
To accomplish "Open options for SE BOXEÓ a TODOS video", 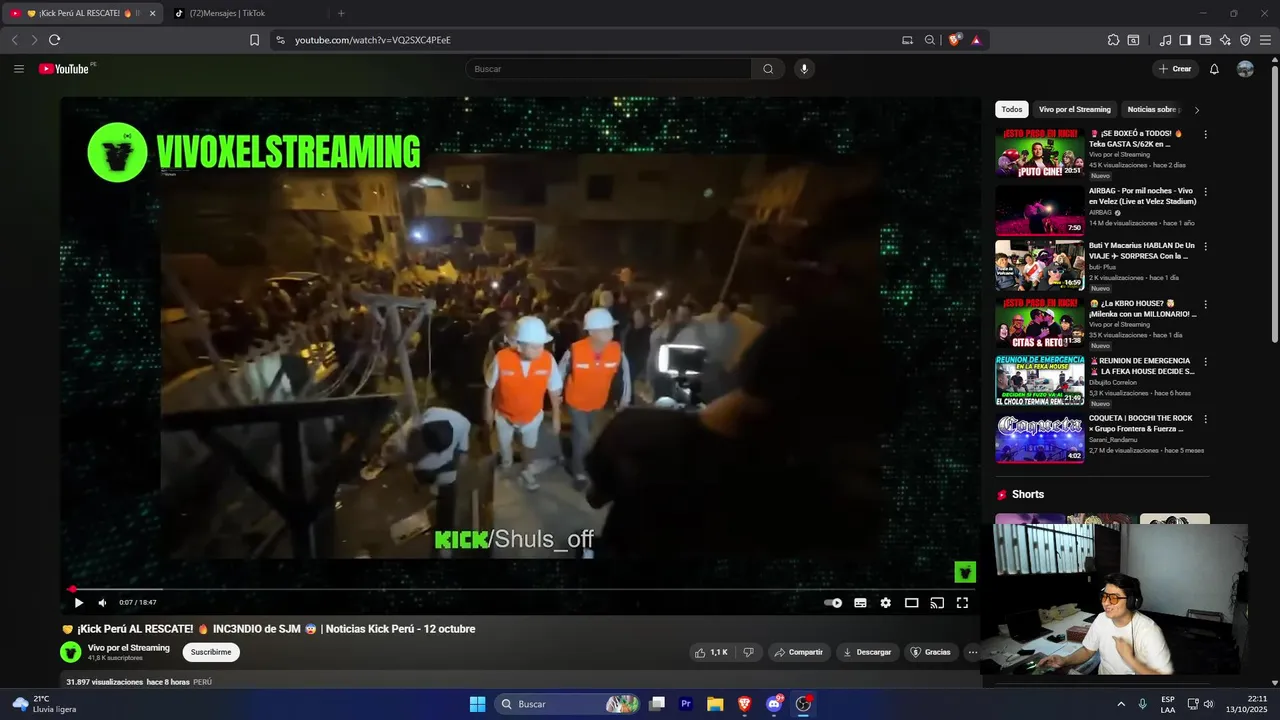I will (x=1205, y=134).
